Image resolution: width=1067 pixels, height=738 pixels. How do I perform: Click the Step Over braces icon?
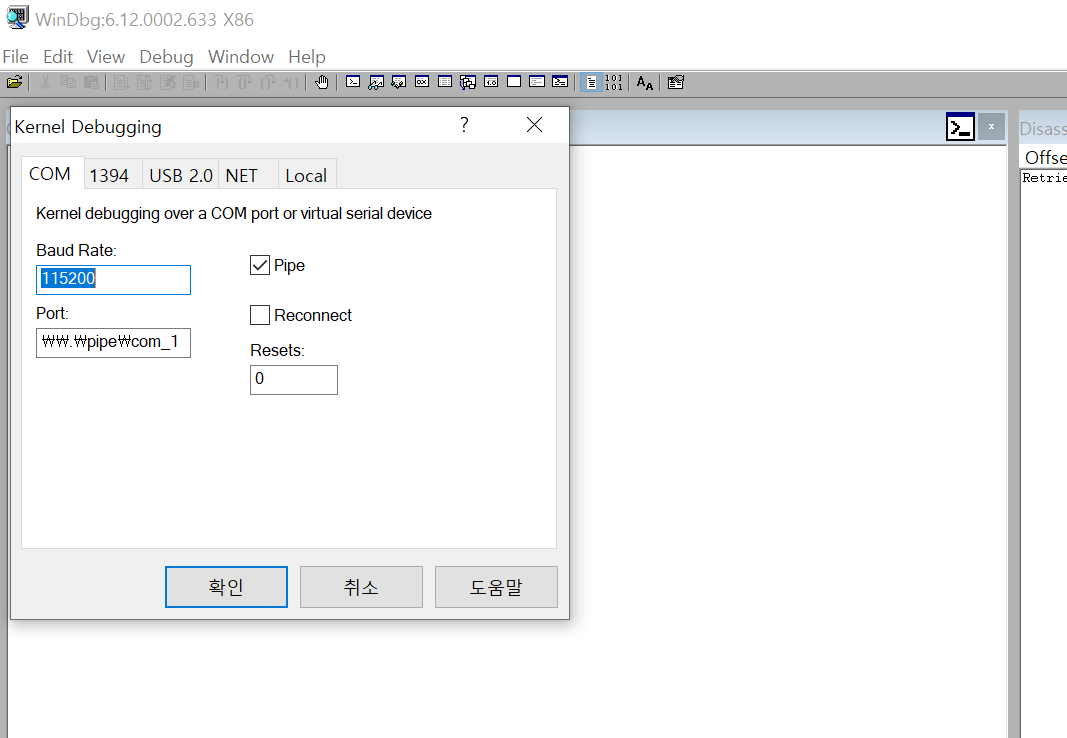(x=245, y=82)
